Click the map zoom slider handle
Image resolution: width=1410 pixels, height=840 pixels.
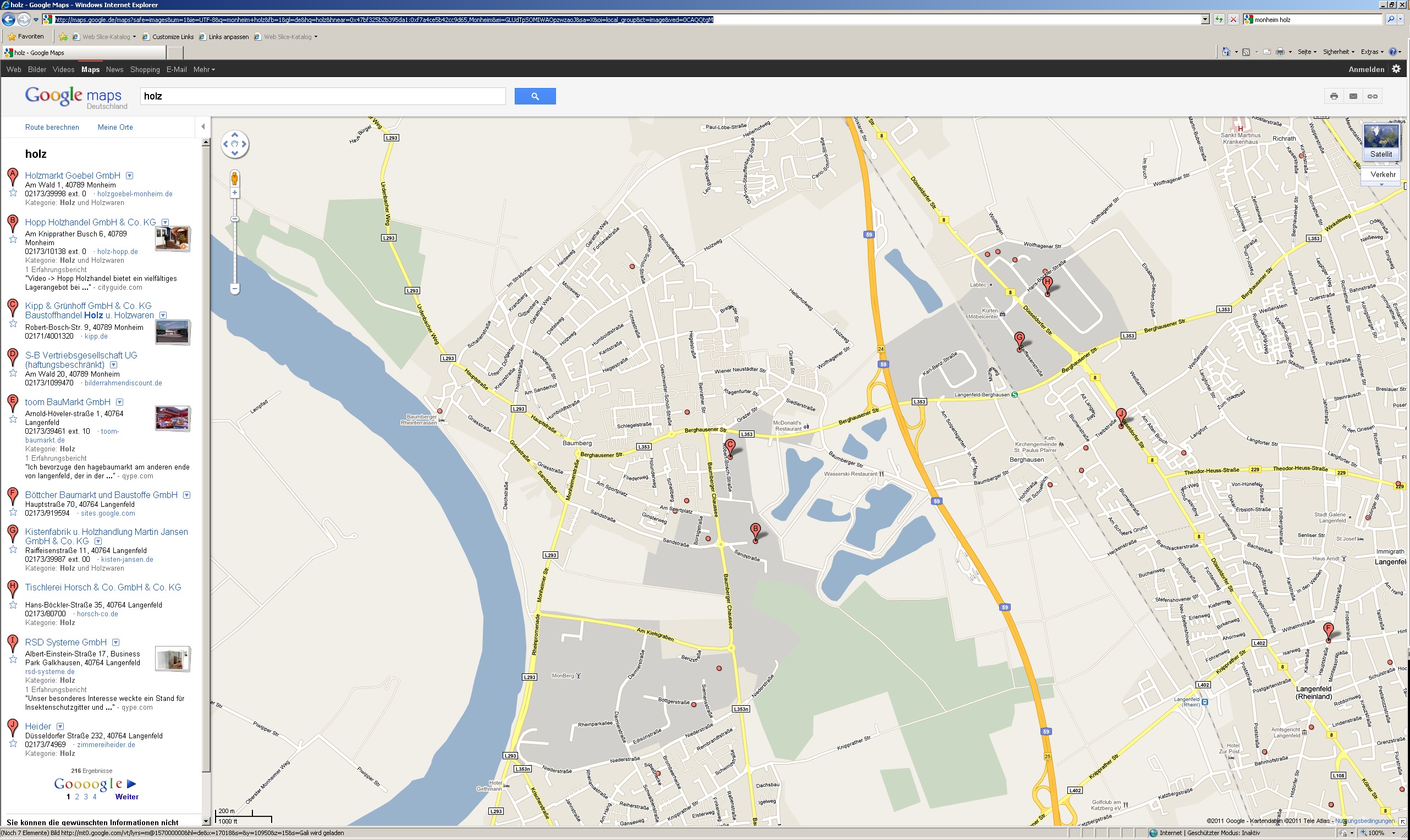(x=234, y=219)
